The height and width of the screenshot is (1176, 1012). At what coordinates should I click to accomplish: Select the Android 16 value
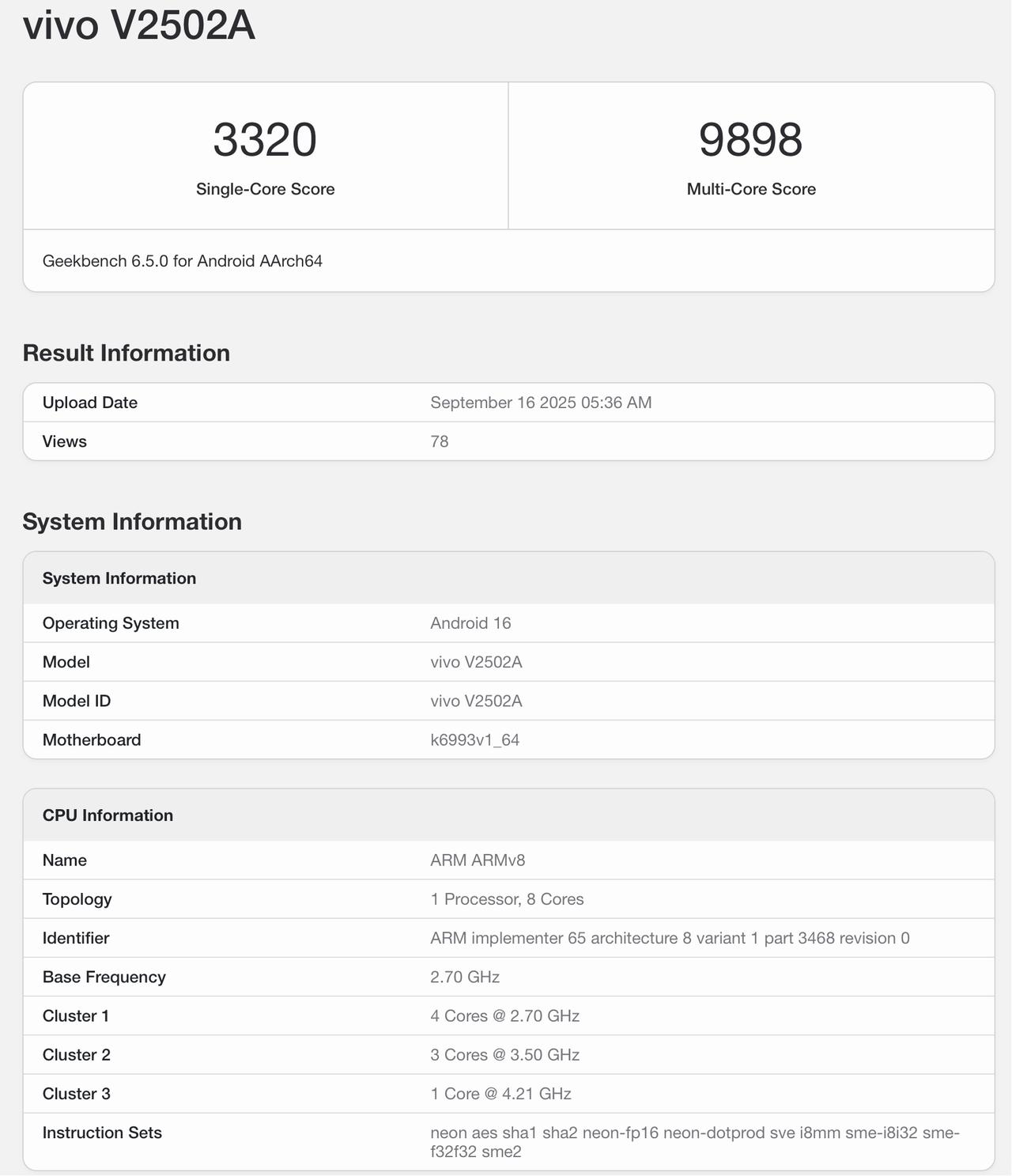470,623
